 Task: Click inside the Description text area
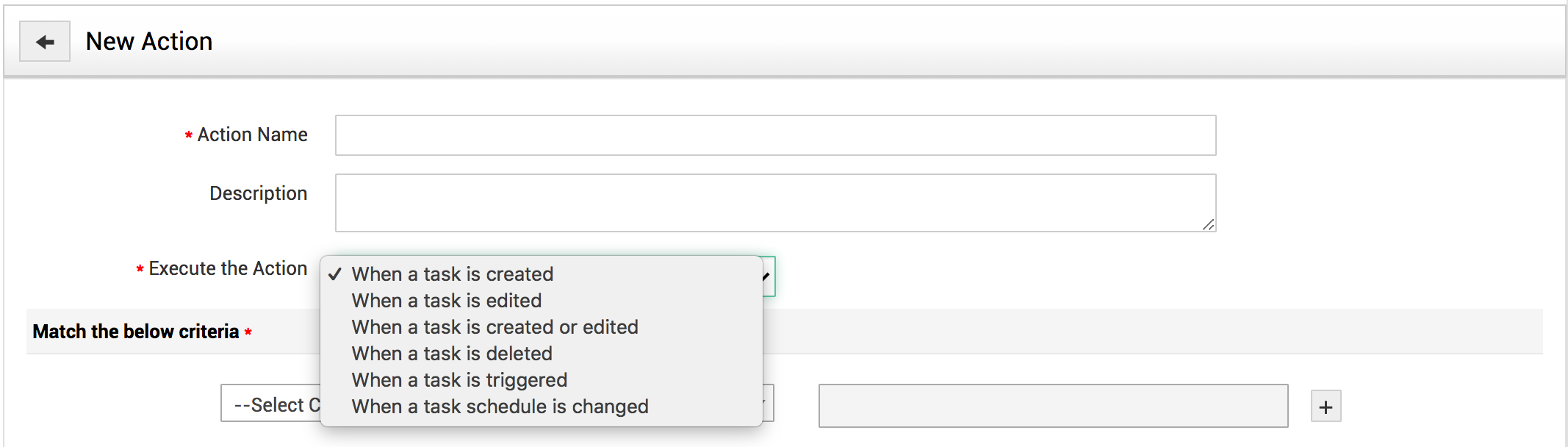click(x=775, y=203)
